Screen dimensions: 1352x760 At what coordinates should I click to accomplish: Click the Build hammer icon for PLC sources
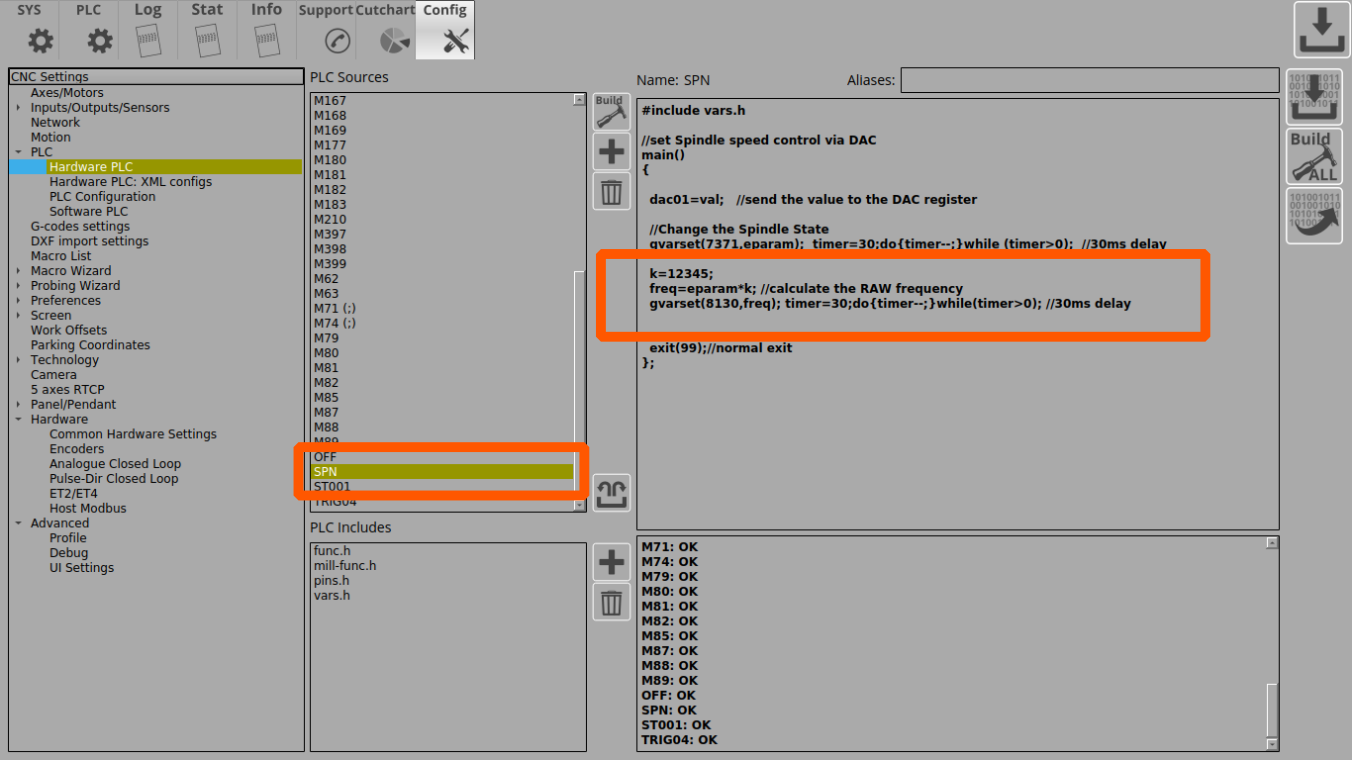click(x=611, y=112)
